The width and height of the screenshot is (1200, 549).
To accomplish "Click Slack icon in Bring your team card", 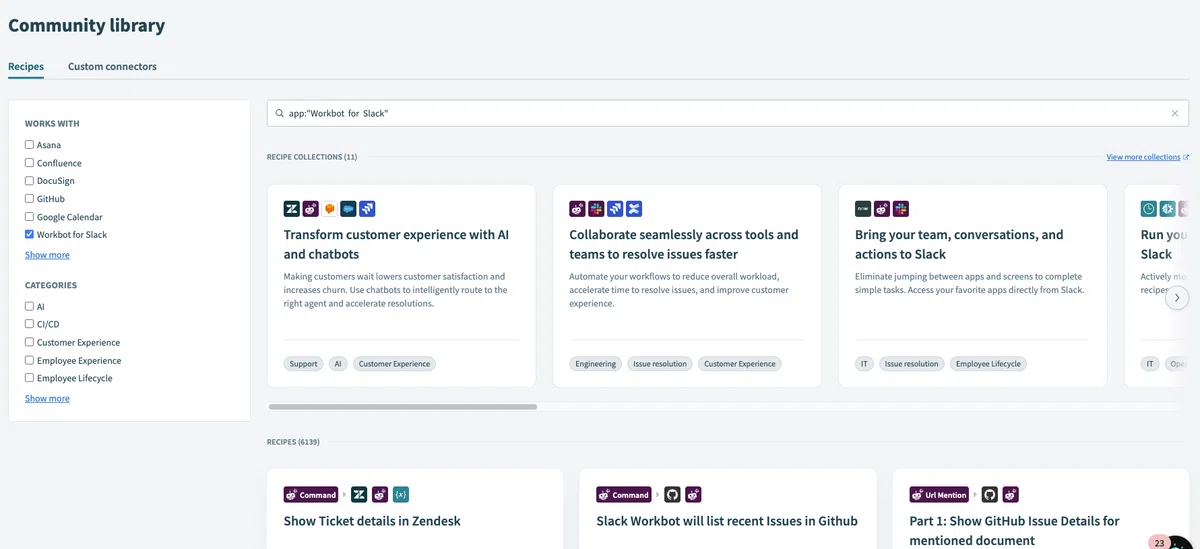I will pos(901,209).
